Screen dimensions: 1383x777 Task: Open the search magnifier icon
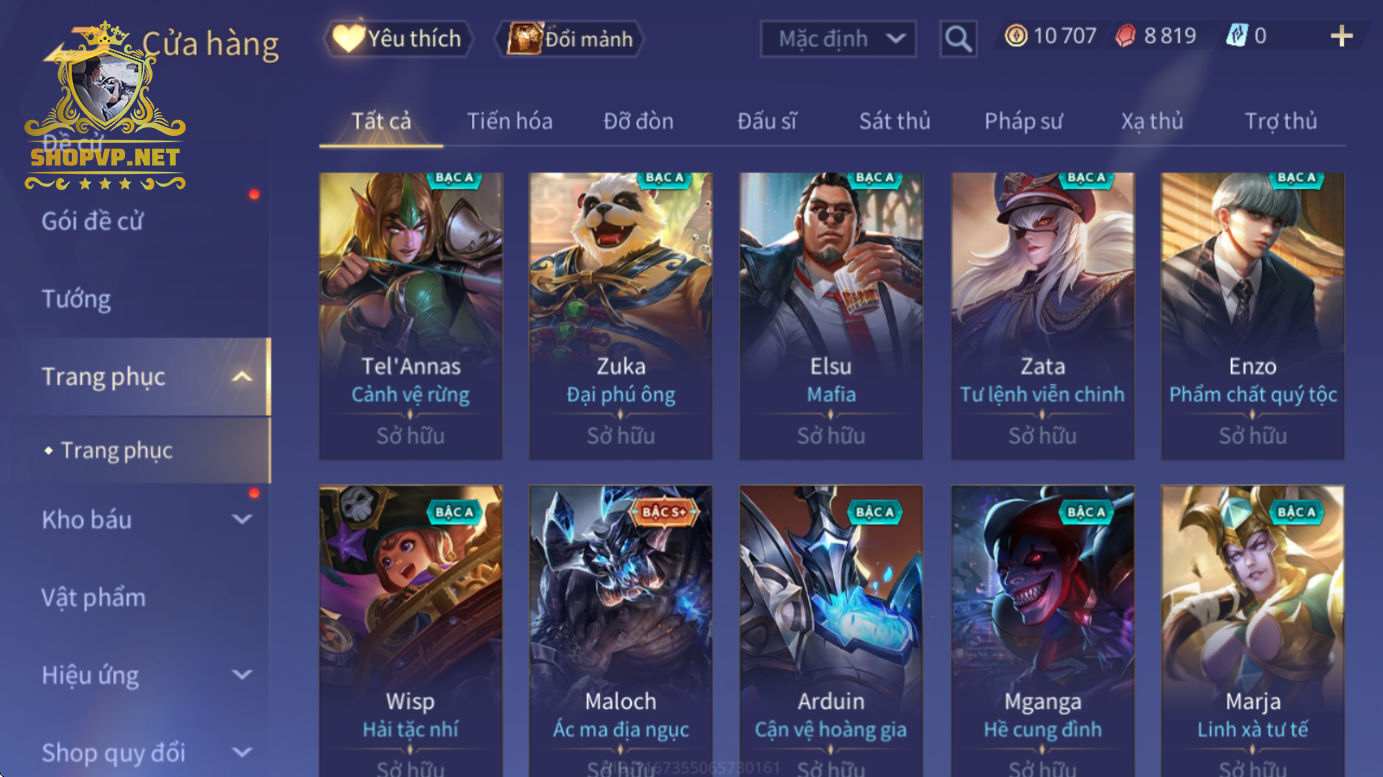[958, 39]
